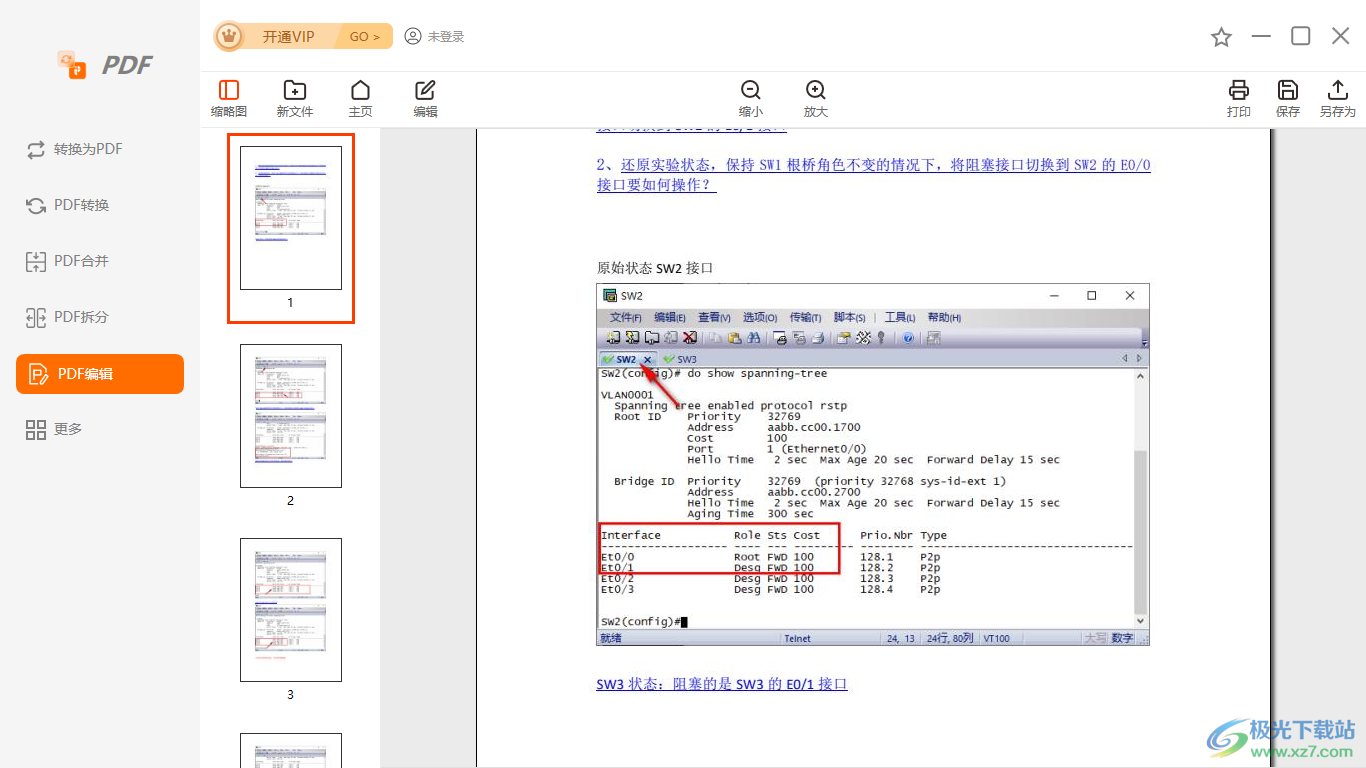The width and height of the screenshot is (1366, 768).
Task: Click the text 原始状态 SW2 接口
Action: (x=655, y=268)
